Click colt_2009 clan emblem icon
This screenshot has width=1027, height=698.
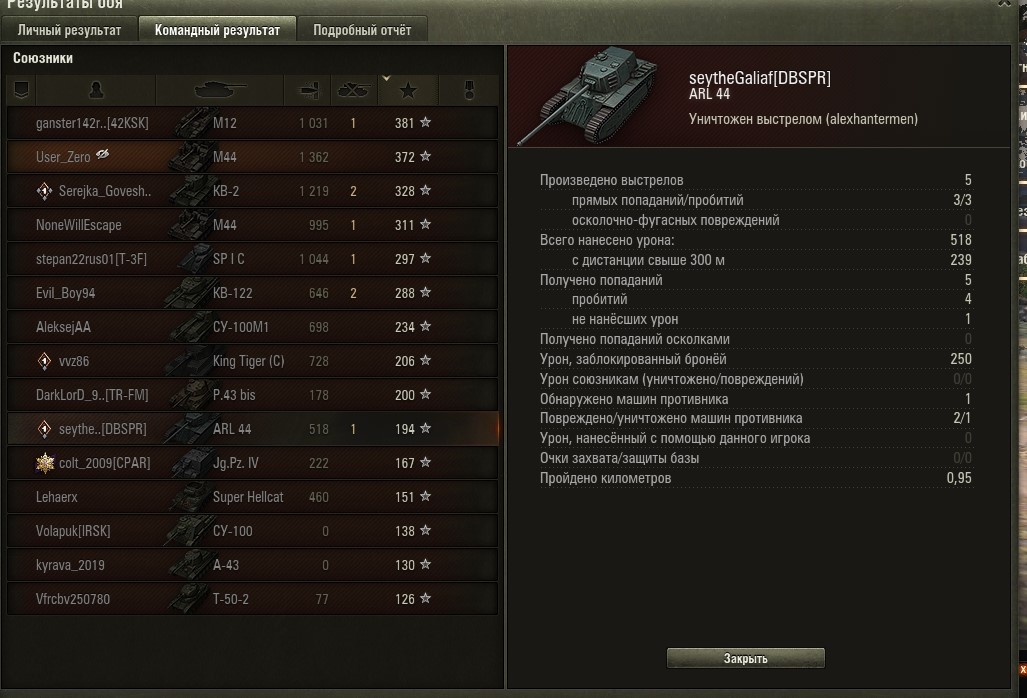(45, 463)
